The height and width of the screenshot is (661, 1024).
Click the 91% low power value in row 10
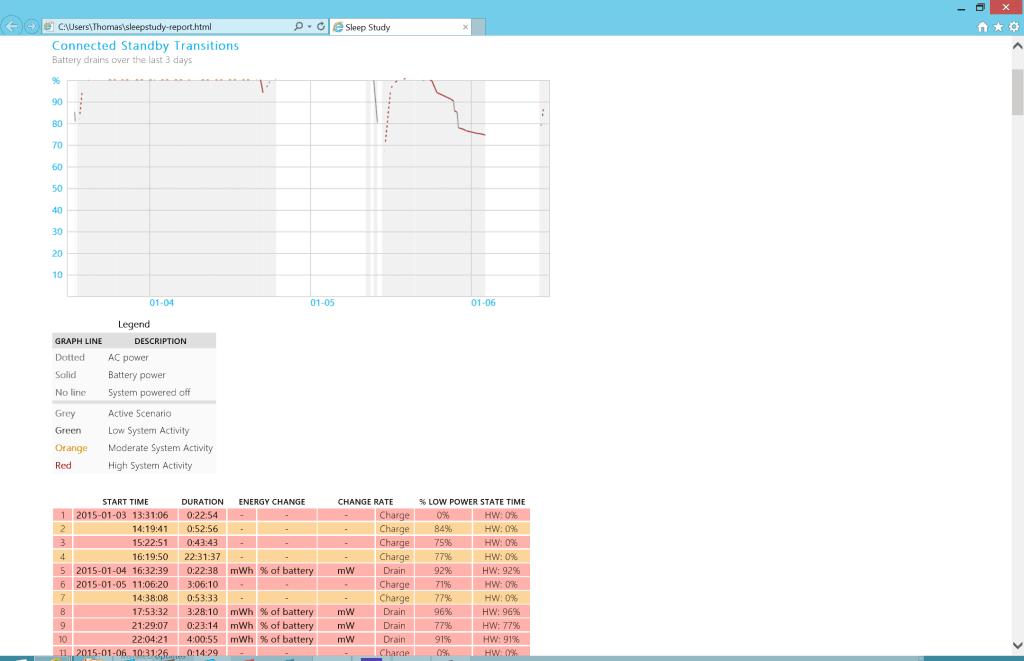[443, 639]
